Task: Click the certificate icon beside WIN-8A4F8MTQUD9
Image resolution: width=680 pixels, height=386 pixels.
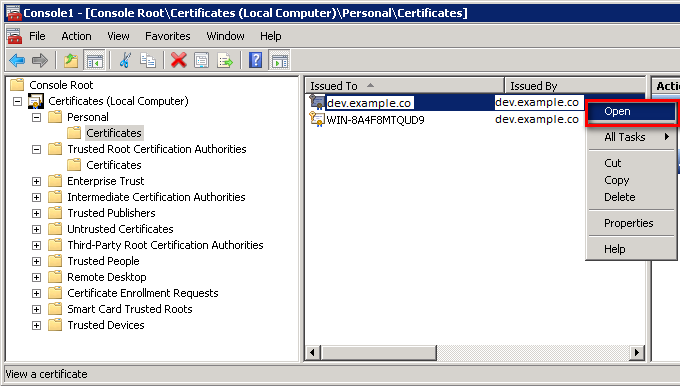Action: point(317,119)
